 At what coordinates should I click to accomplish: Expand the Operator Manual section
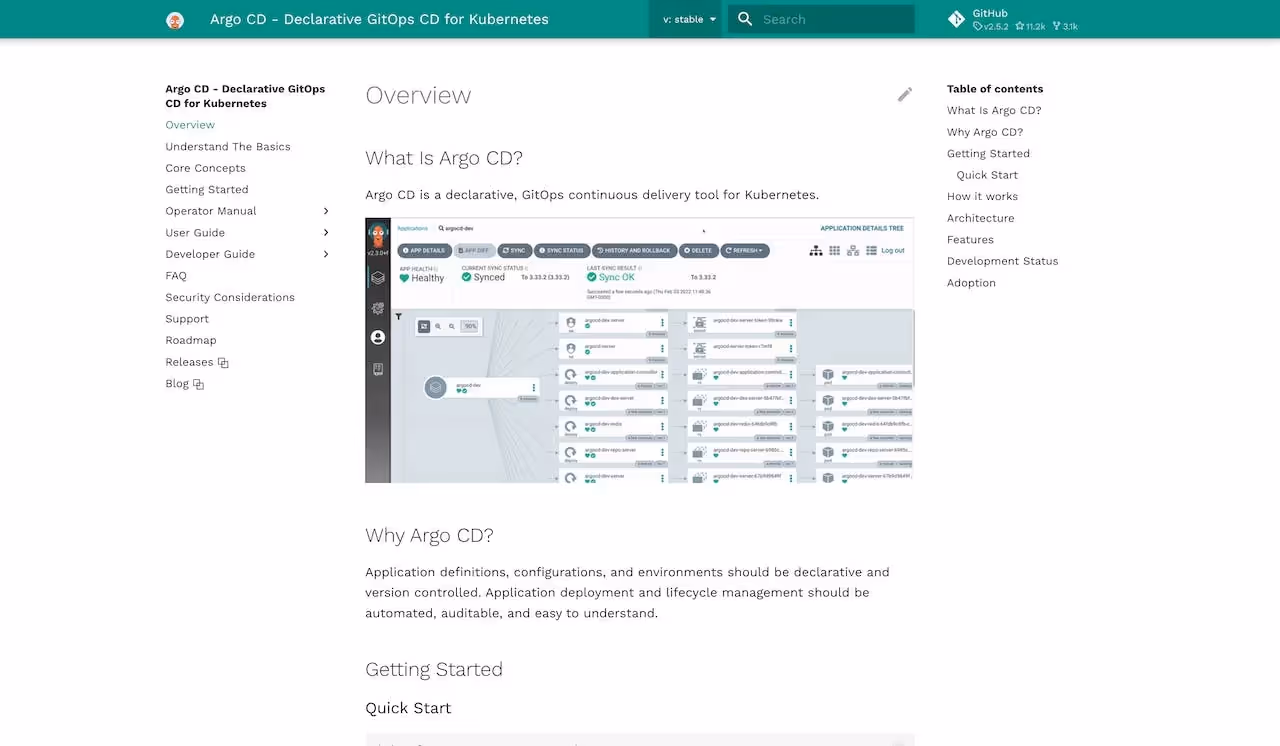click(x=325, y=211)
